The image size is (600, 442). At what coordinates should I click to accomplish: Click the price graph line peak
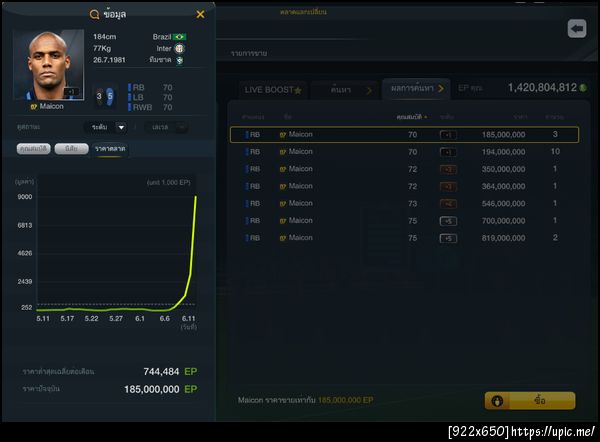click(196, 197)
